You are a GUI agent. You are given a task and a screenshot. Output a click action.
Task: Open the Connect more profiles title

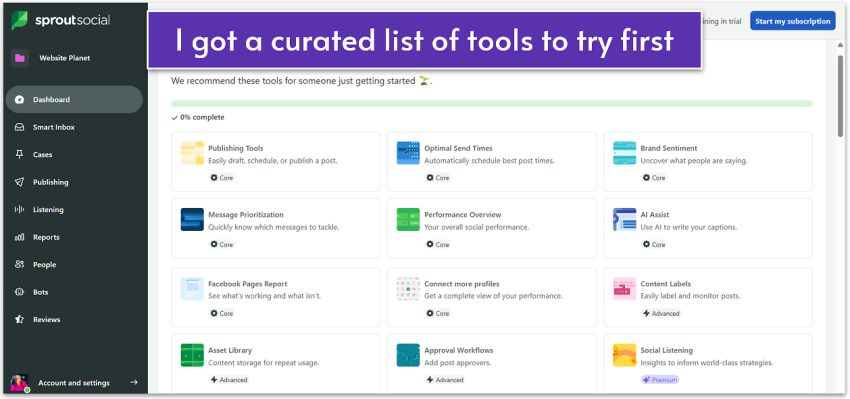pyautogui.click(x=462, y=284)
